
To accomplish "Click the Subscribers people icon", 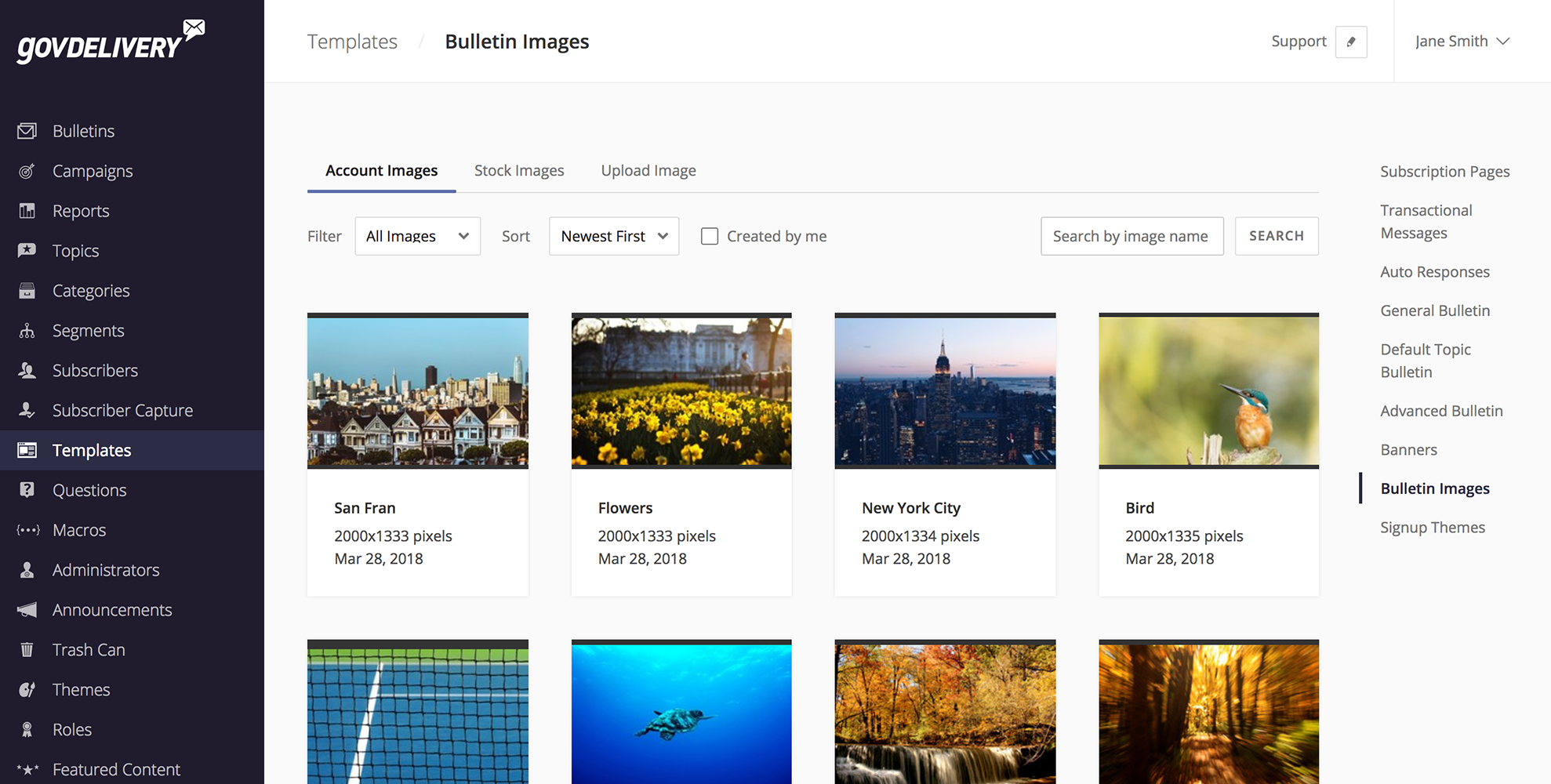I will click(27, 370).
